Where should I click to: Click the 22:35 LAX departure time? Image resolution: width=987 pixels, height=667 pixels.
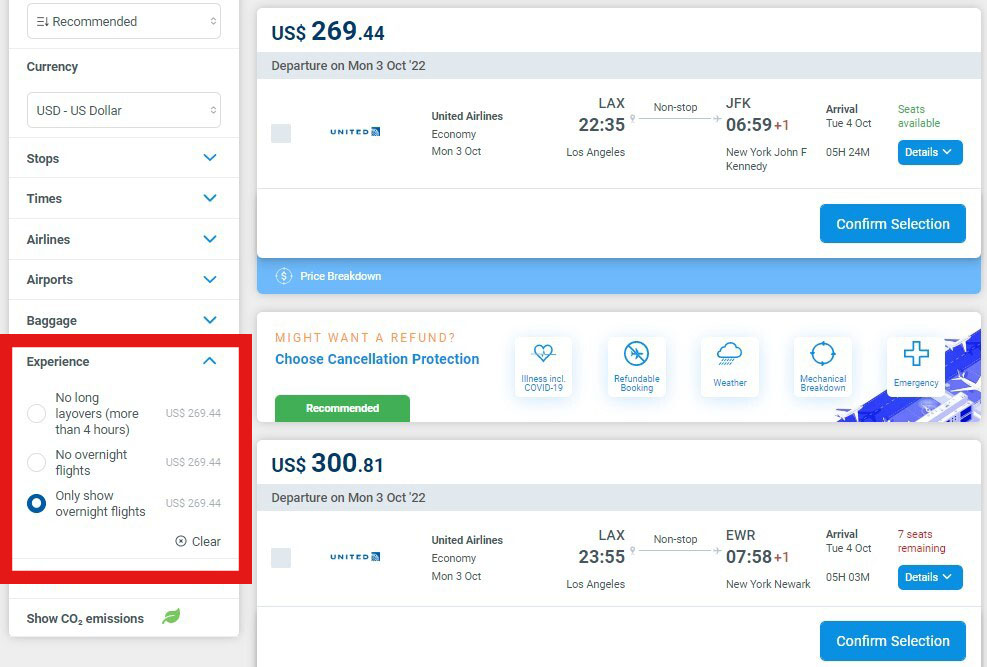tap(602, 125)
